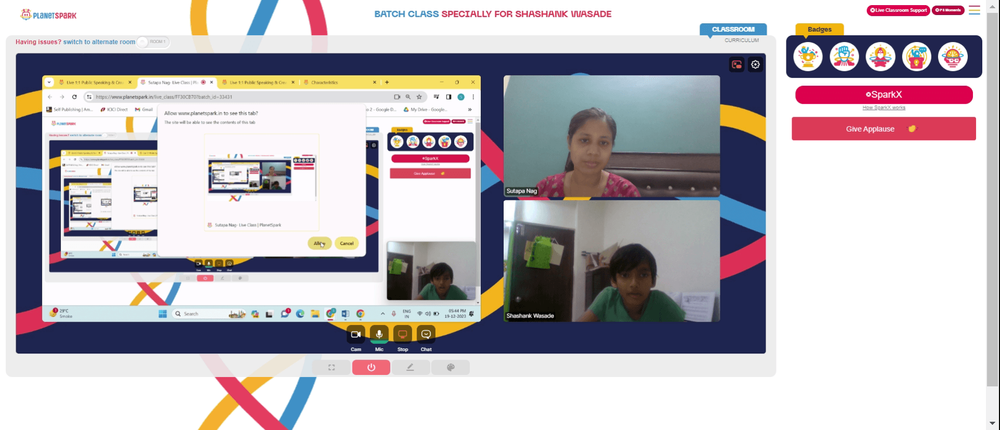The height and width of the screenshot is (430, 1000).
Task: Click the 'switch to alternate room' link
Action: point(99,42)
